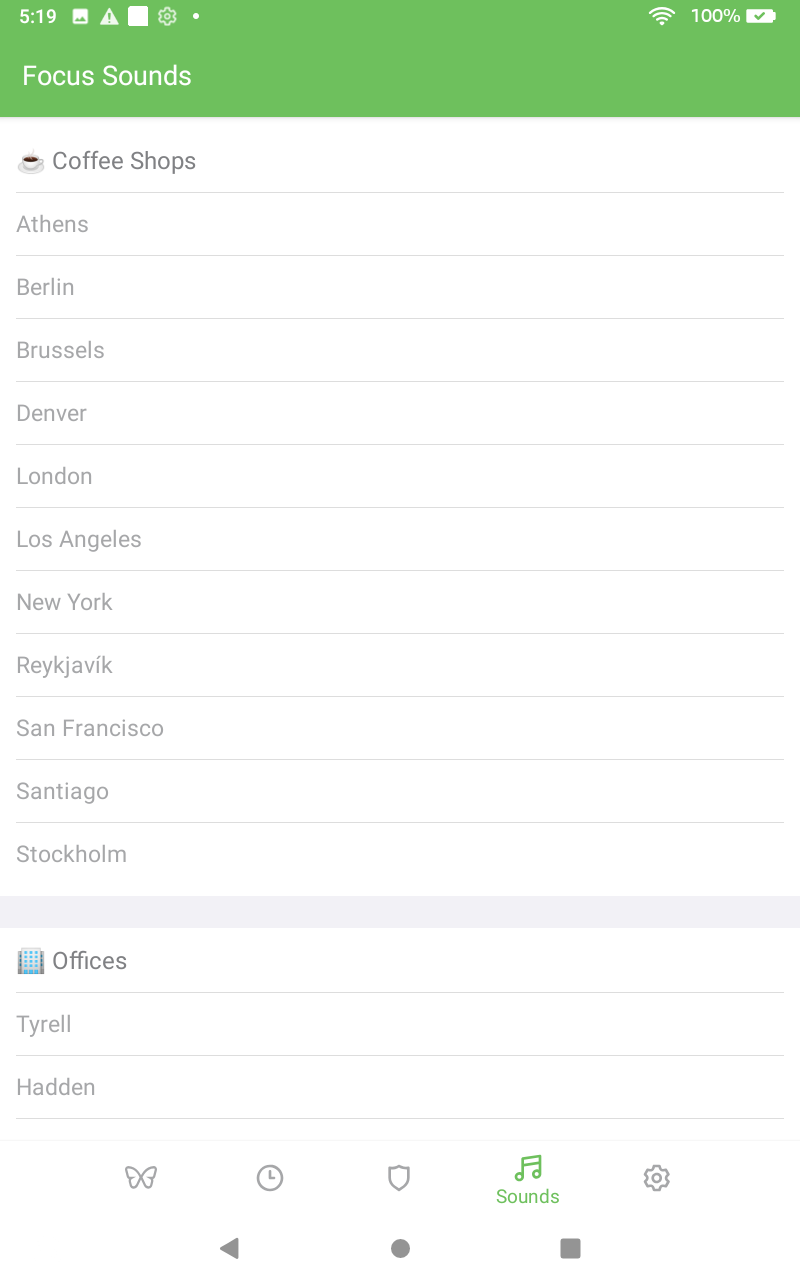Open the shield tab in bottom bar

click(399, 1177)
